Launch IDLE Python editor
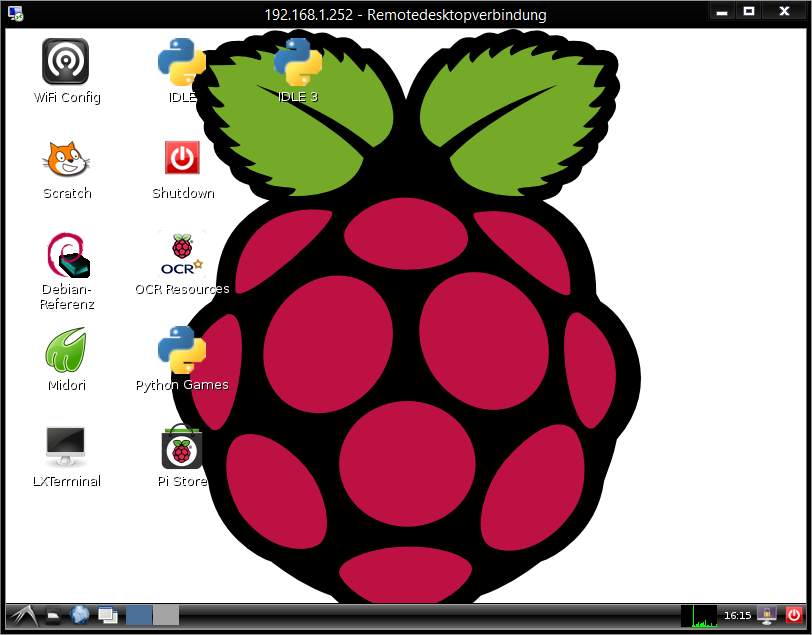 coord(182,62)
